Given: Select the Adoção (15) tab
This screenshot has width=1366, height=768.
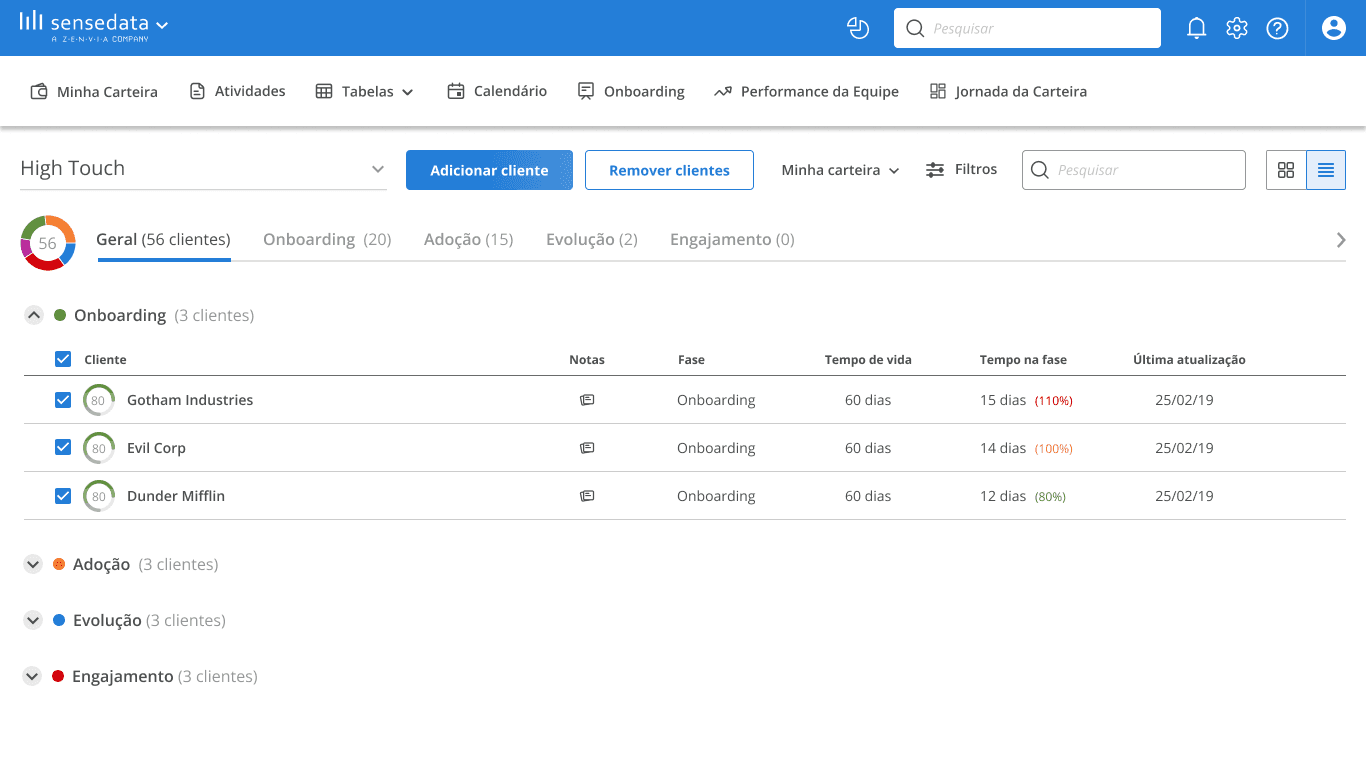Looking at the screenshot, I should 468,240.
